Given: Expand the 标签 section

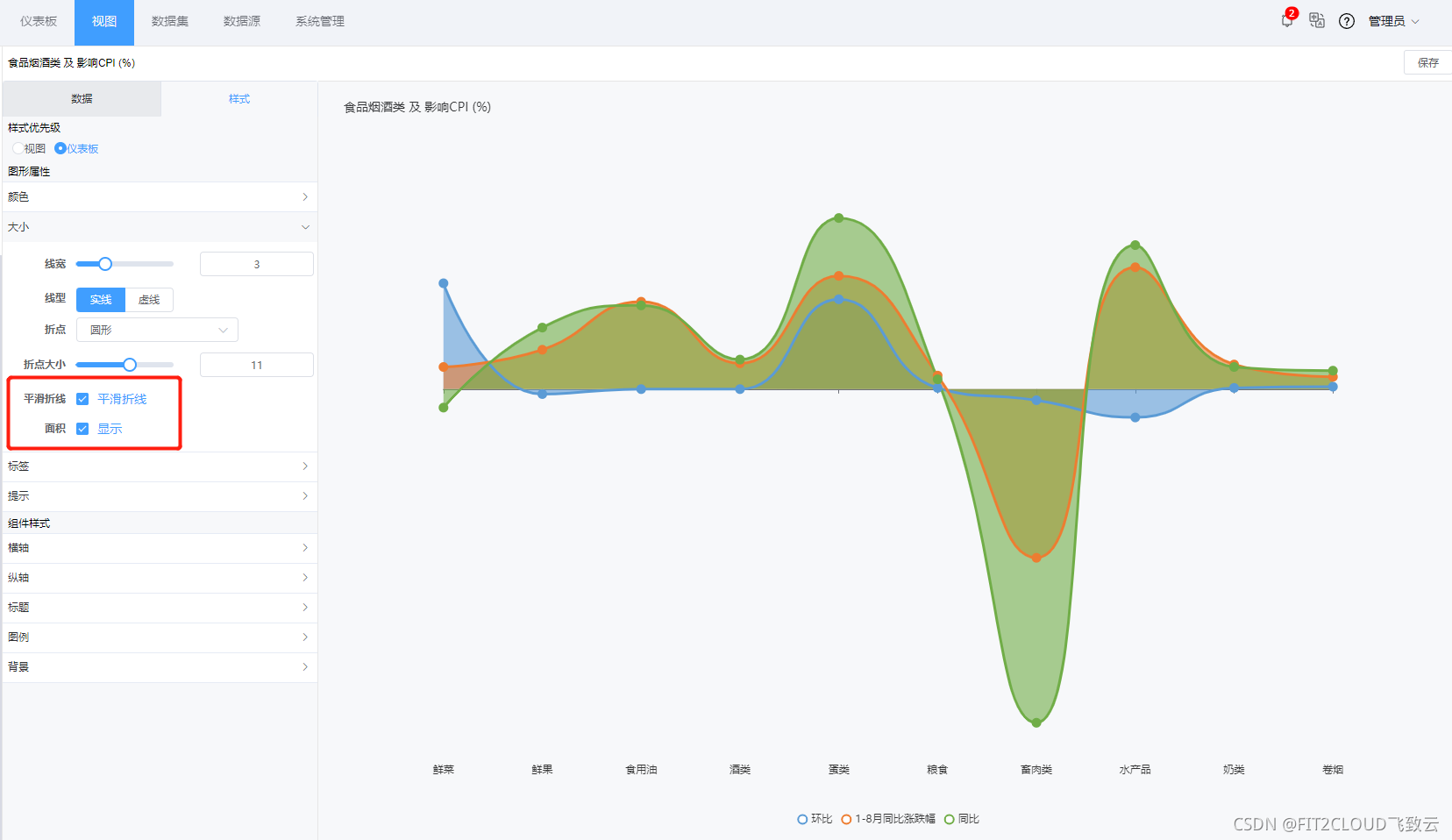Looking at the screenshot, I should pos(160,466).
